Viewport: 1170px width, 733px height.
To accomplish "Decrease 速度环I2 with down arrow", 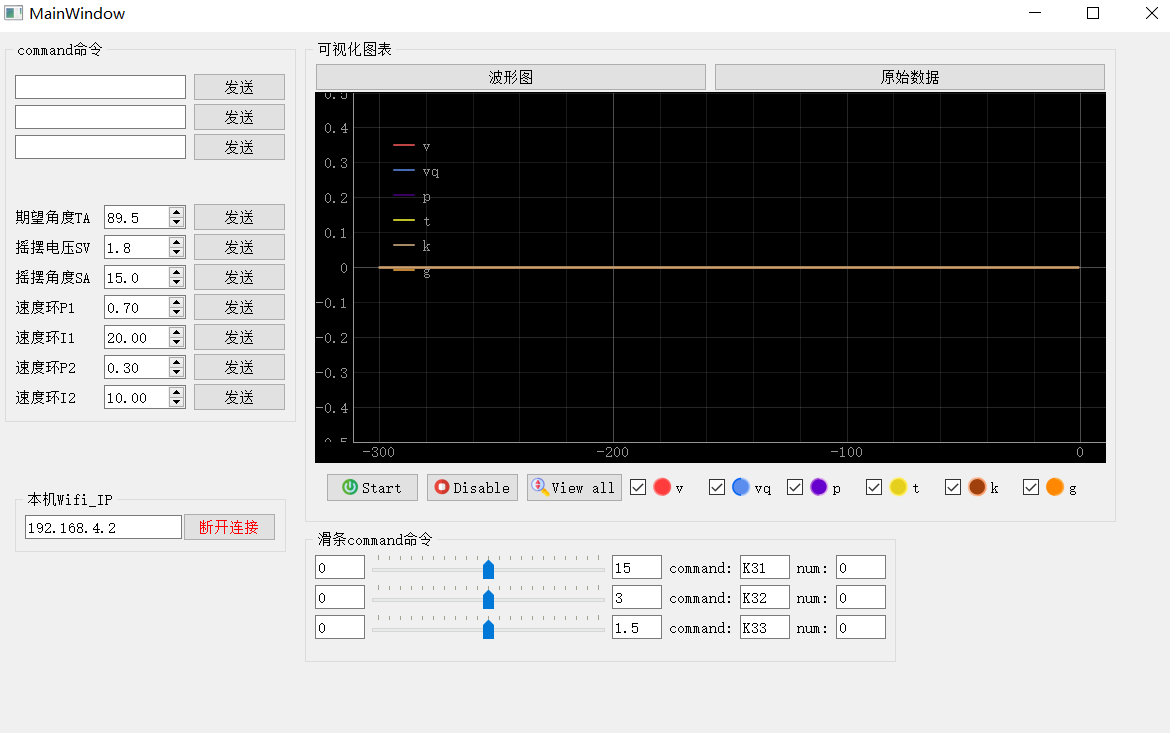I will click(x=177, y=402).
